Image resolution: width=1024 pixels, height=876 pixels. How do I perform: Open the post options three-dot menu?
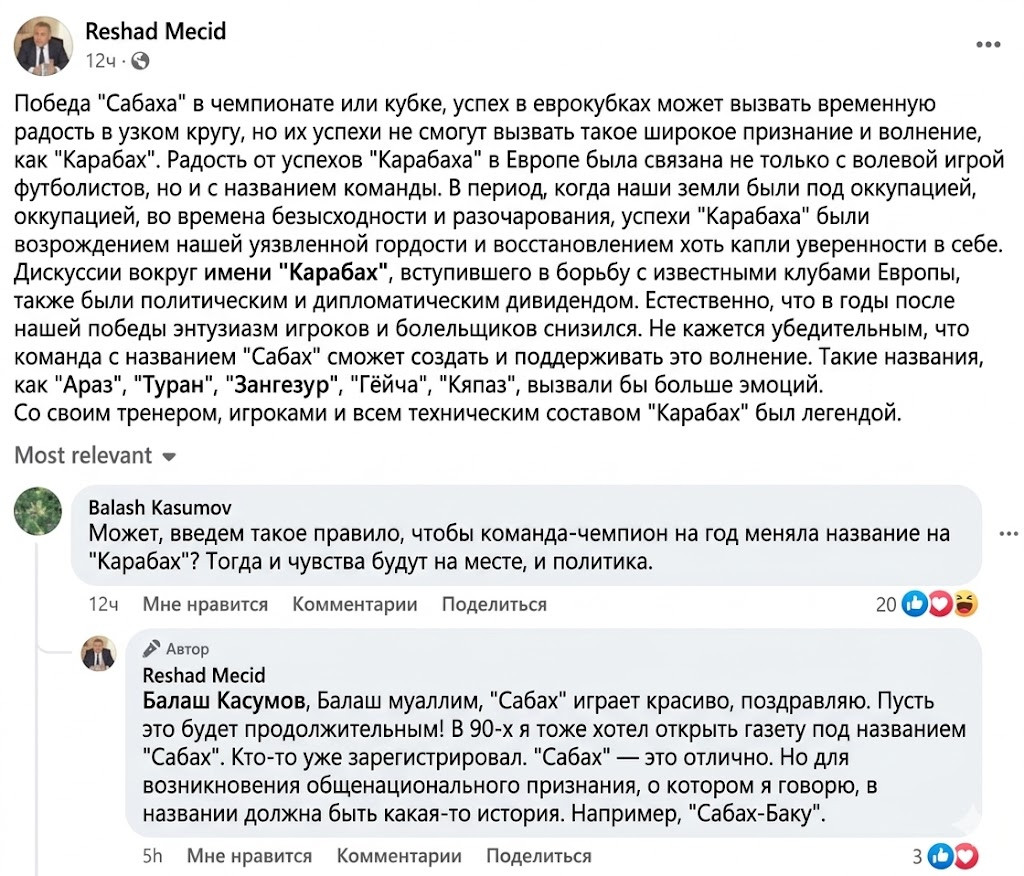coord(988,44)
